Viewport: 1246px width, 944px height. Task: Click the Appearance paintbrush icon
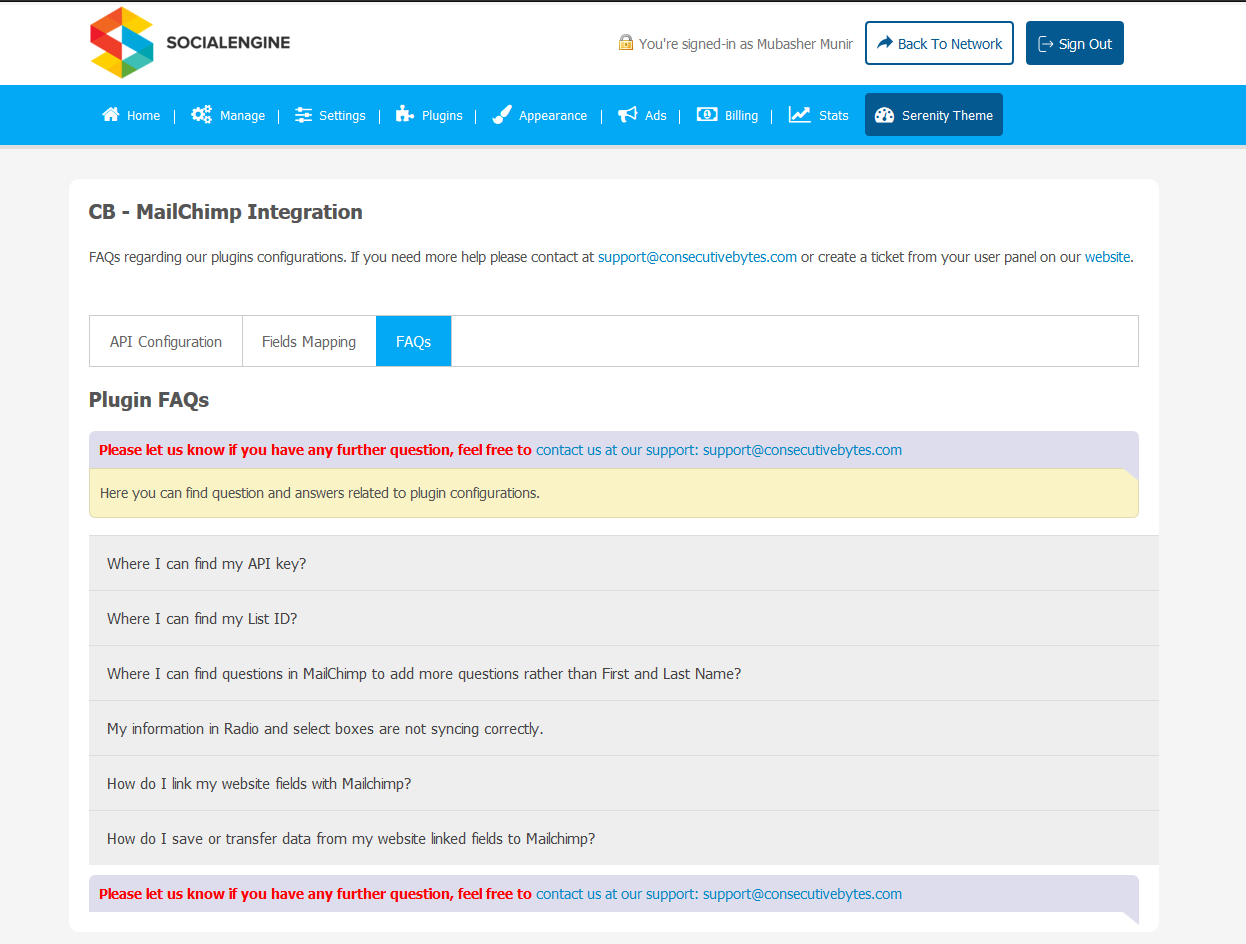pyautogui.click(x=502, y=115)
